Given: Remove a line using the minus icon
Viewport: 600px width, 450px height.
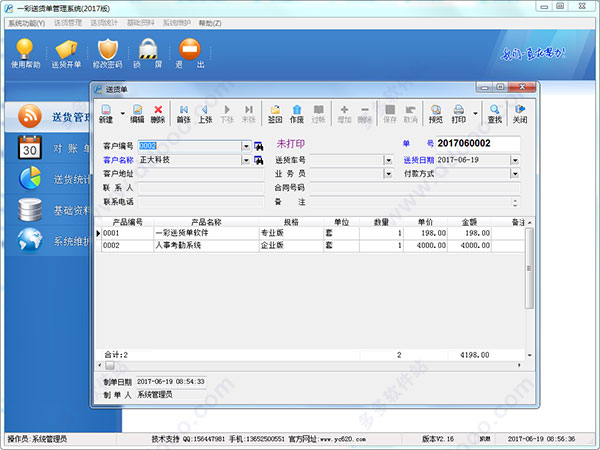Looking at the screenshot, I should tap(365, 114).
